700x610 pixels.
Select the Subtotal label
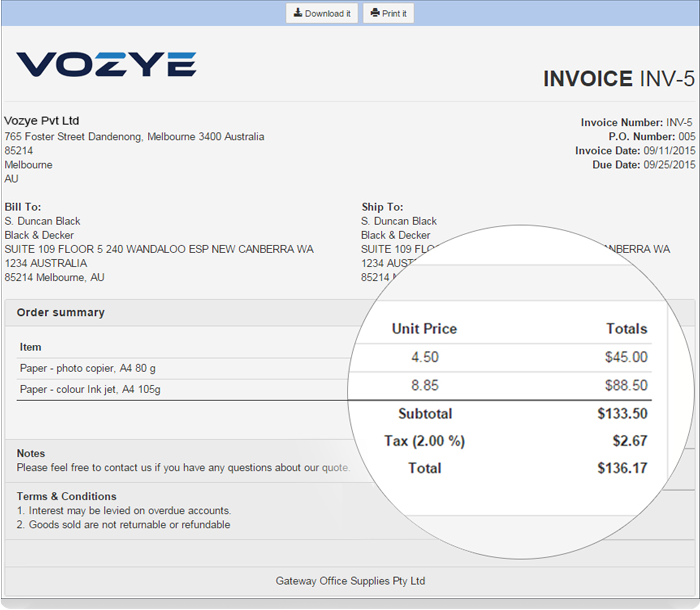[x=425, y=414]
